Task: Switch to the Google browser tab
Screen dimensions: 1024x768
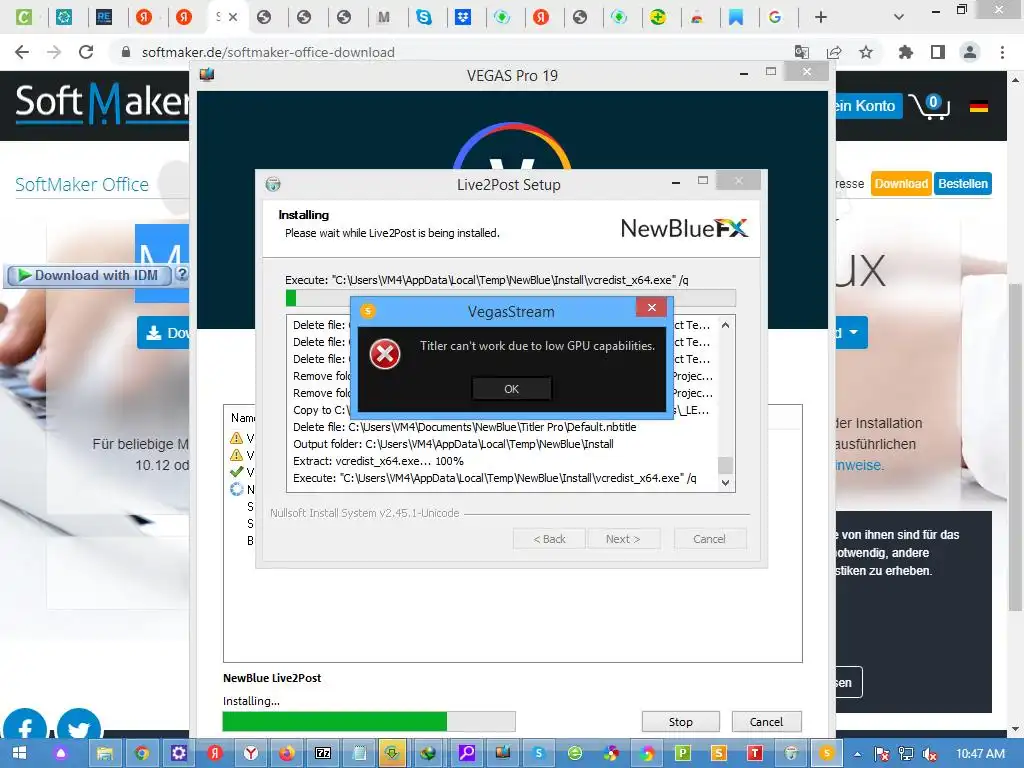Action: [775, 17]
